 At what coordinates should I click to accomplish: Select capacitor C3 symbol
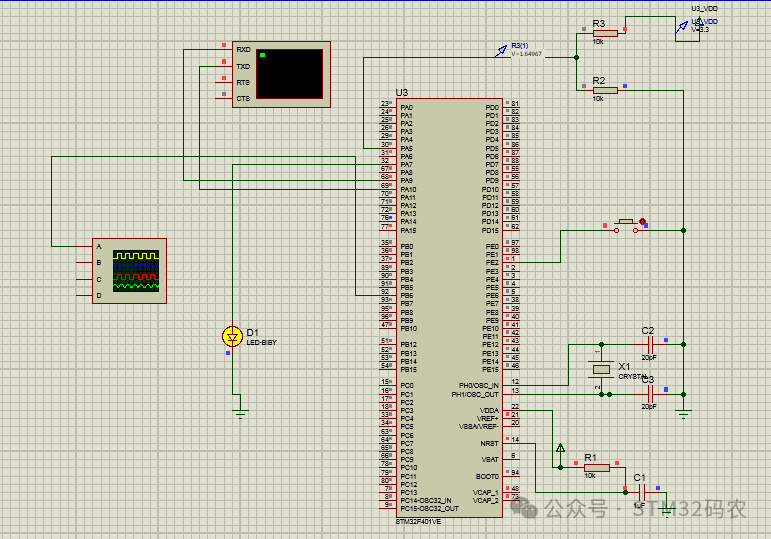click(x=650, y=394)
